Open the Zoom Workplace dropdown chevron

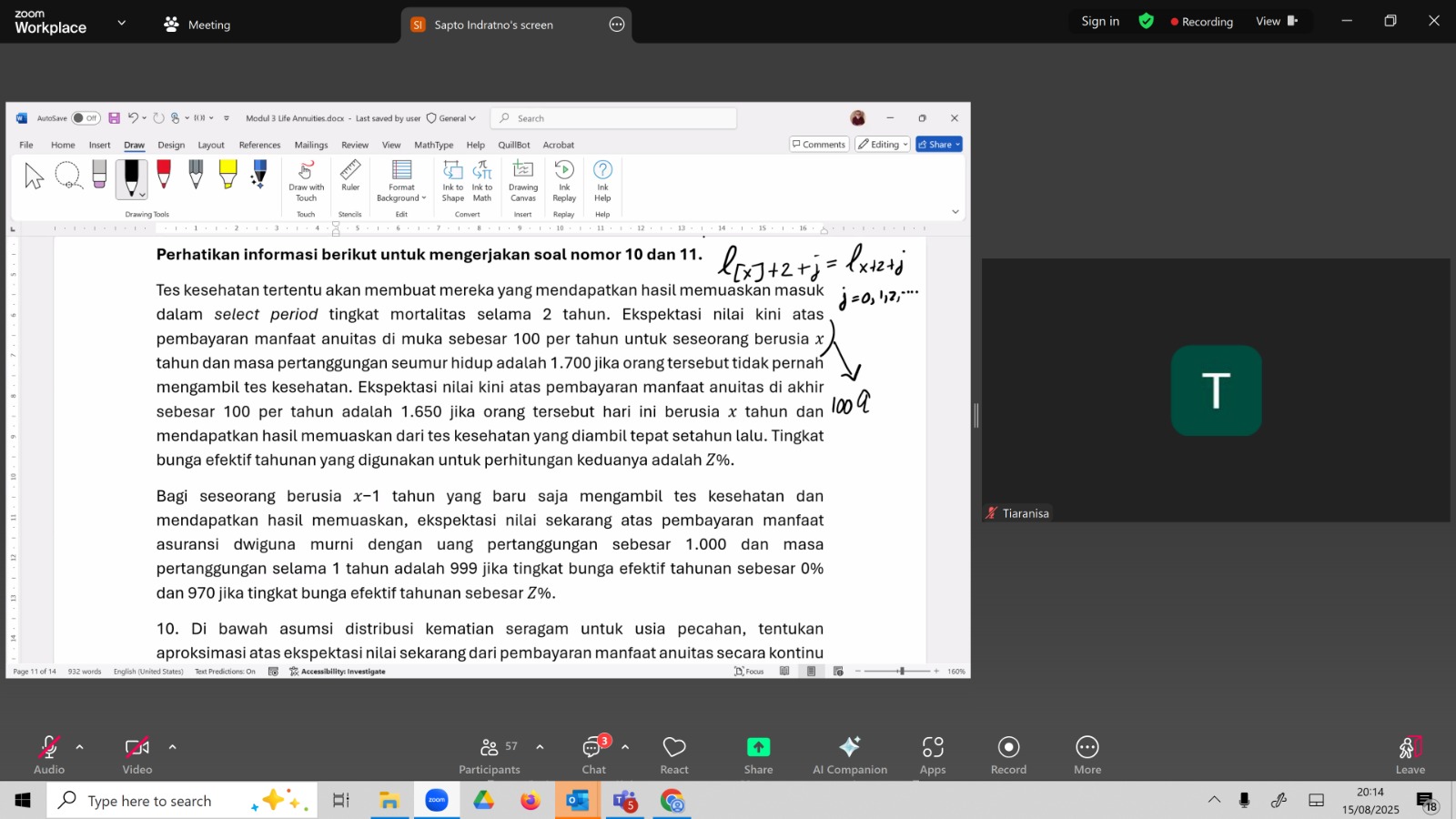[122, 23]
